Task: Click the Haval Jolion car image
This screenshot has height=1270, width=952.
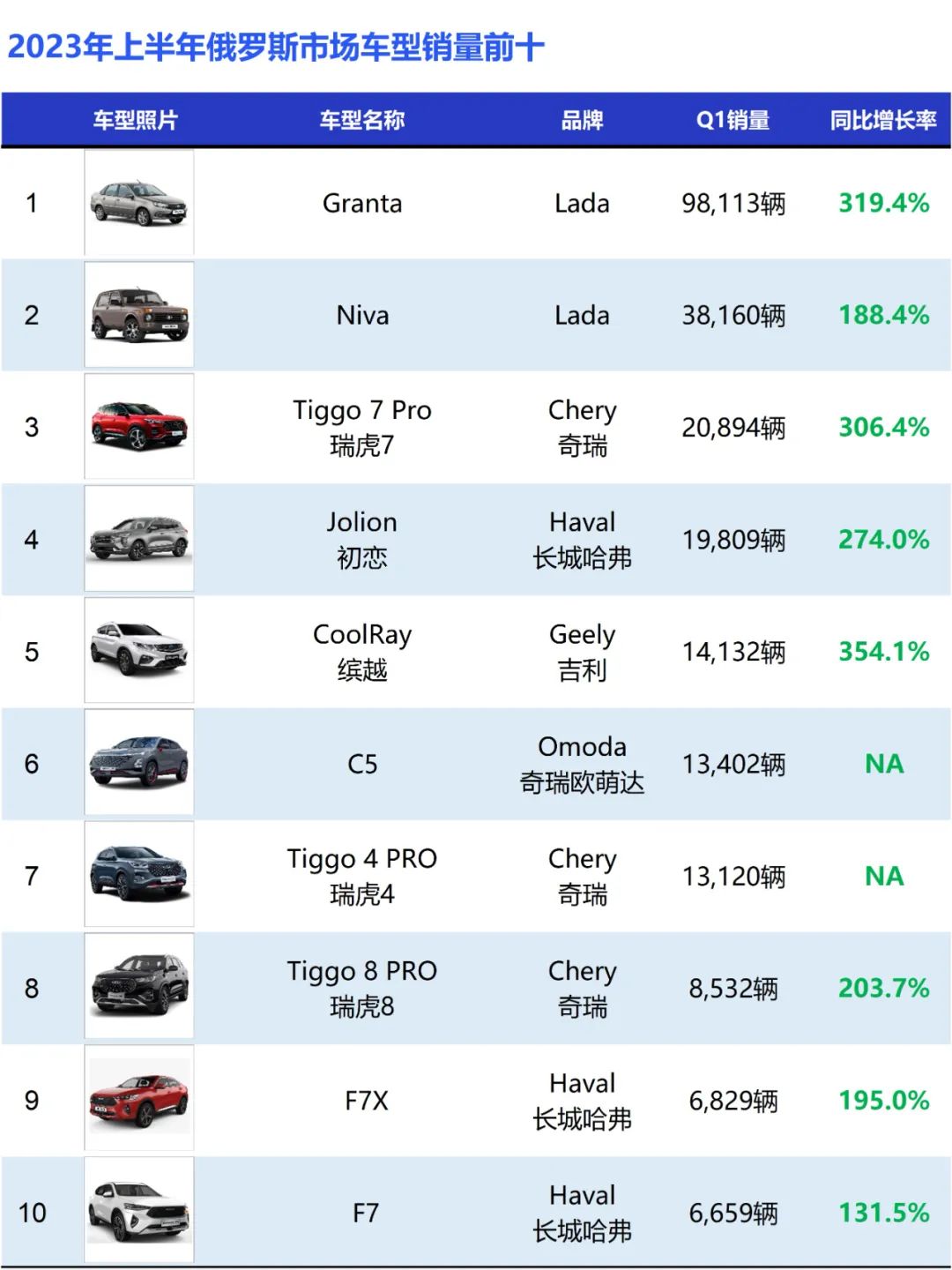Action: [x=139, y=539]
